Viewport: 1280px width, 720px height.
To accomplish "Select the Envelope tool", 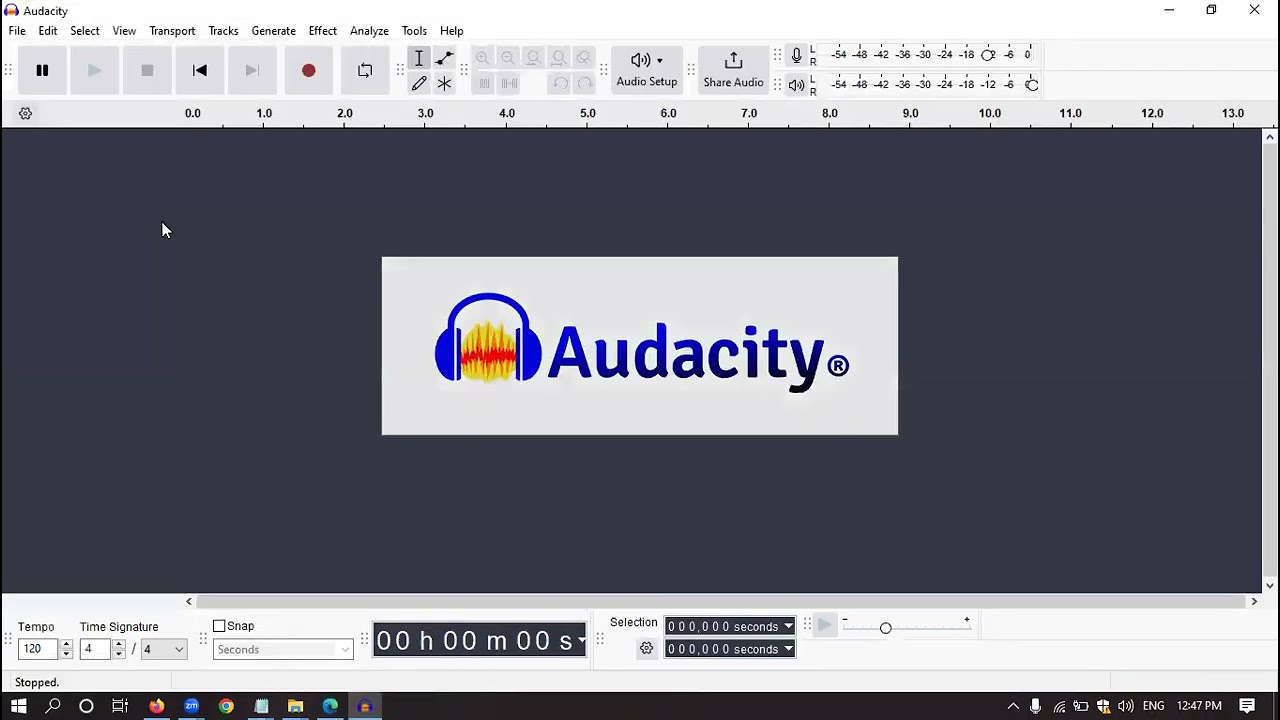I will tap(444, 58).
